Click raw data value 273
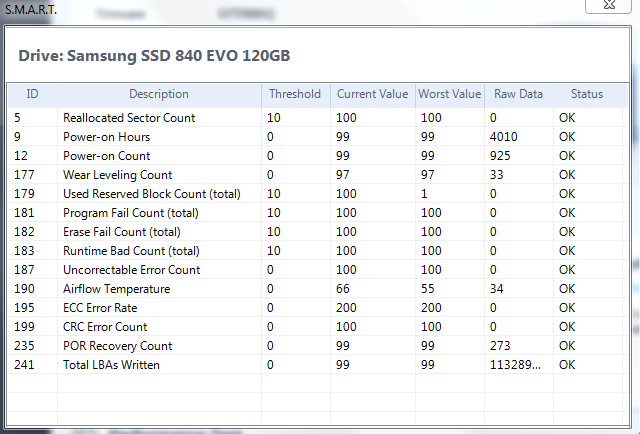The height and width of the screenshot is (434, 640). click(x=500, y=345)
